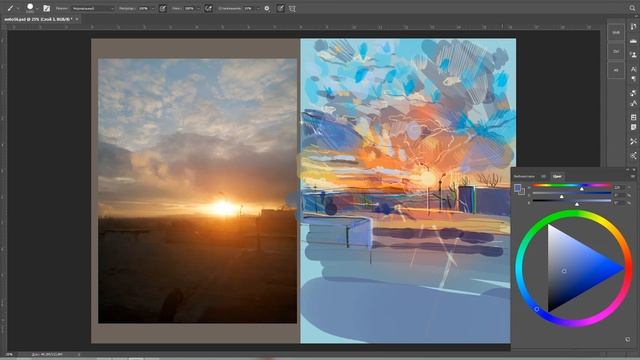This screenshot has height=360, width=640.
Task: Click the saturation value input field
Action: [x=618, y=195]
